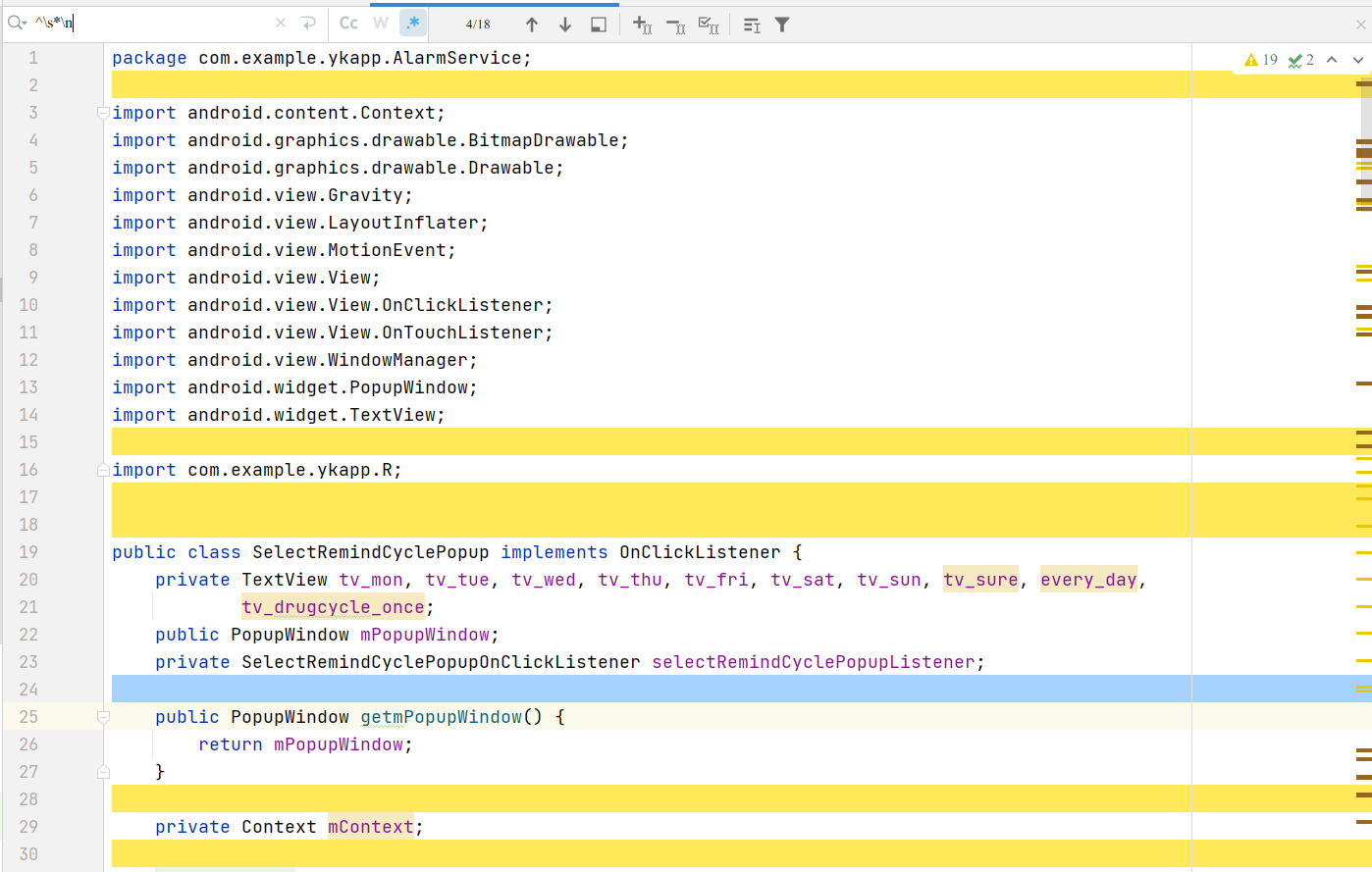Click mContext variable on line 29

[x=371, y=827]
